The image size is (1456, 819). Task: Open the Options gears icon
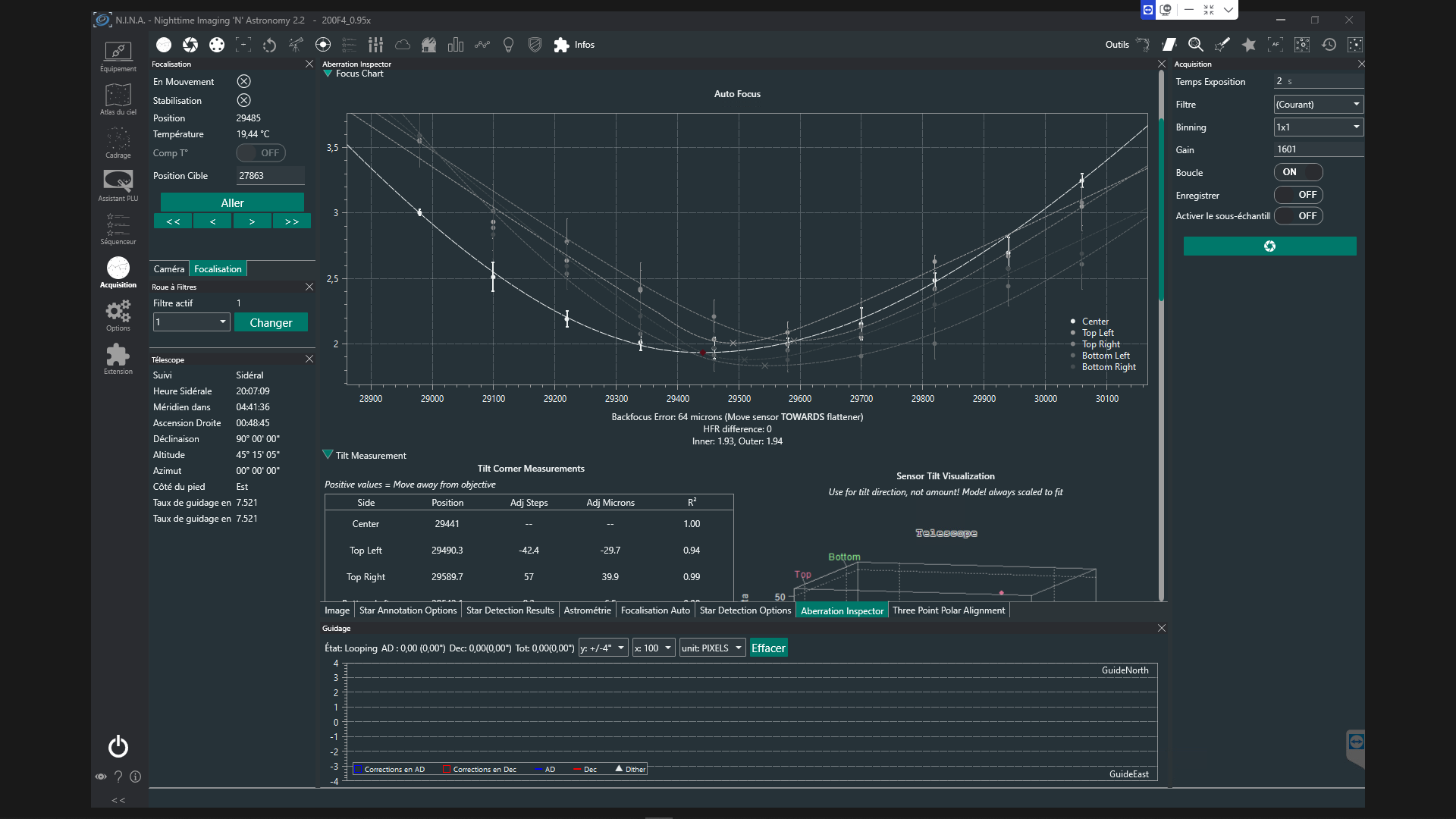(118, 315)
